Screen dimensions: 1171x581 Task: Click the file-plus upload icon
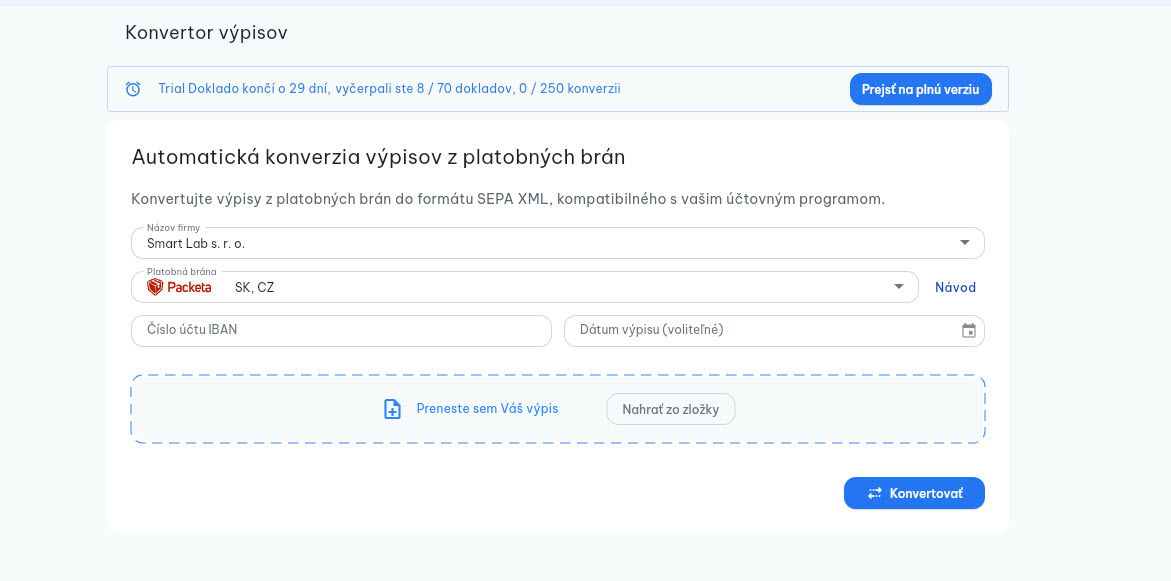click(x=393, y=409)
